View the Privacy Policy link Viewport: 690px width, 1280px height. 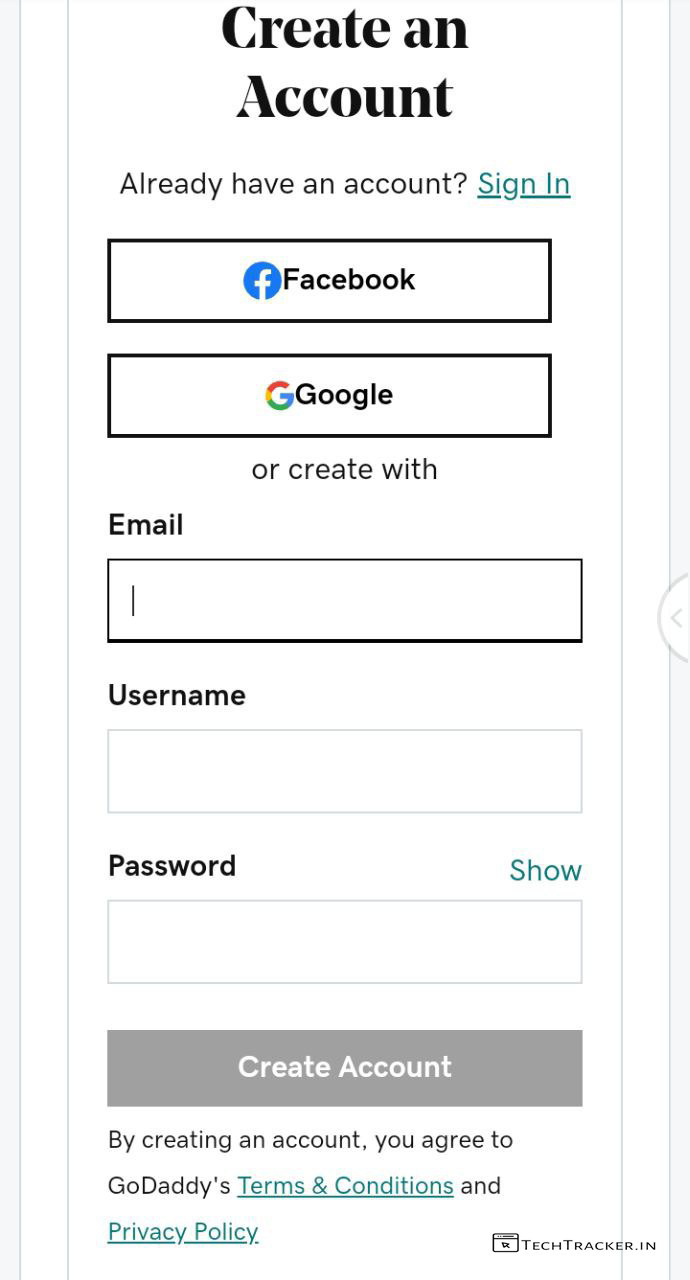[x=183, y=1232]
